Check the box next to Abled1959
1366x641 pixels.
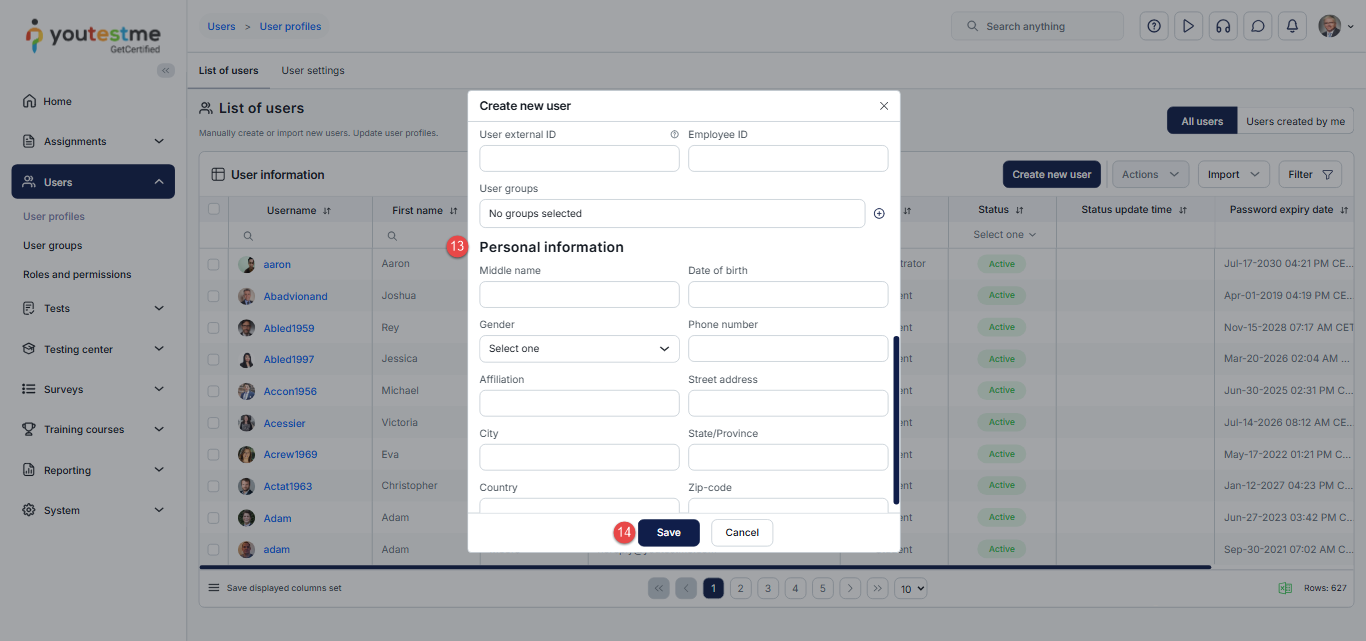click(213, 328)
